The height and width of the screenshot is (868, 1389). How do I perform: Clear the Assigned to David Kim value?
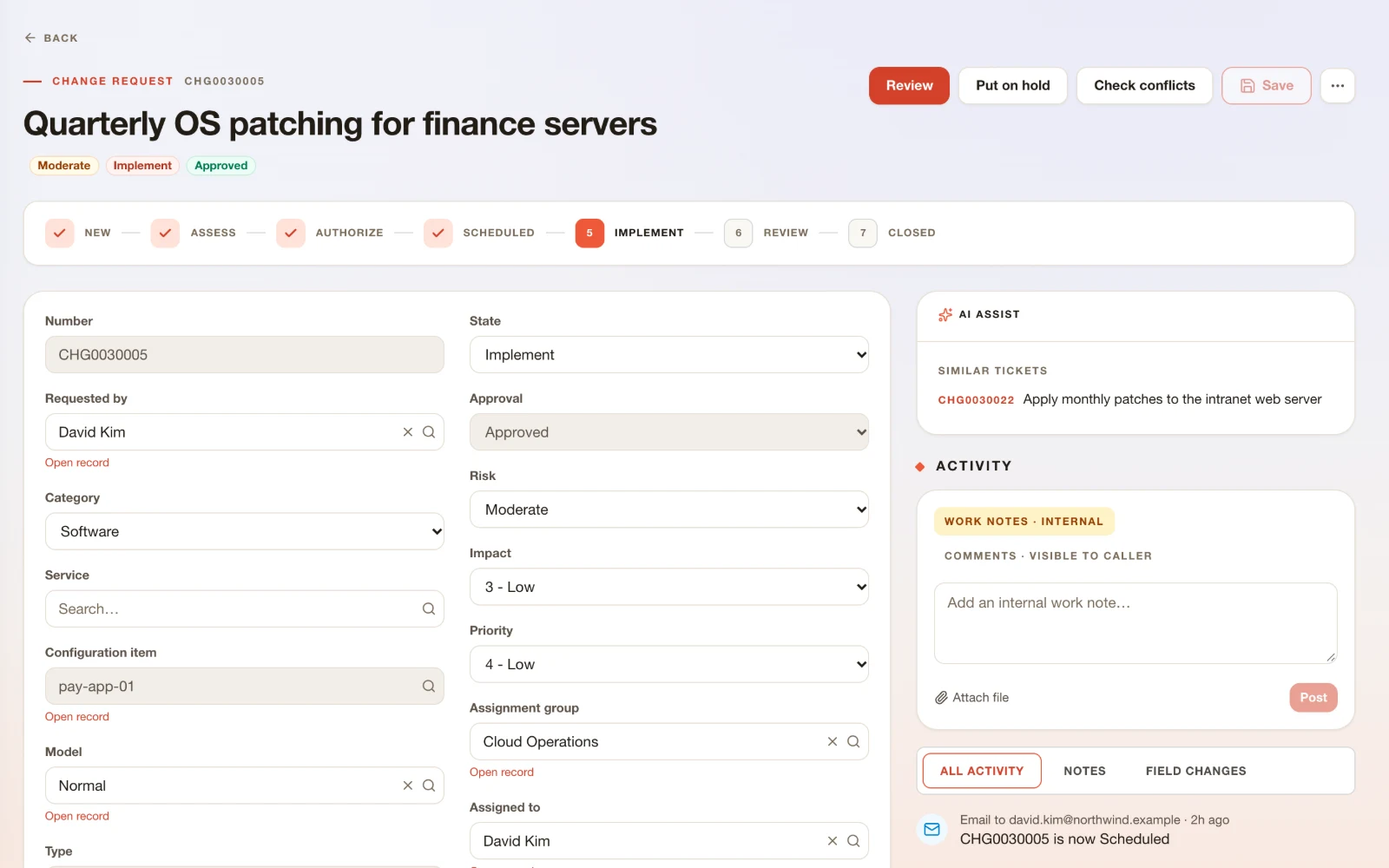coord(833,841)
